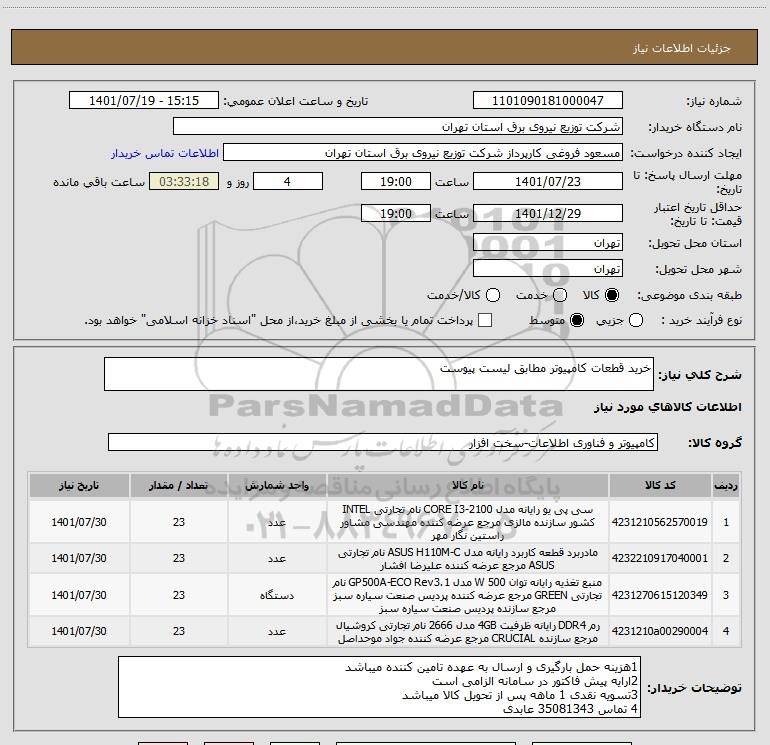Click the تاریخ نیاز column header
Viewport: 770px width, 745px height.
pos(79,485)
